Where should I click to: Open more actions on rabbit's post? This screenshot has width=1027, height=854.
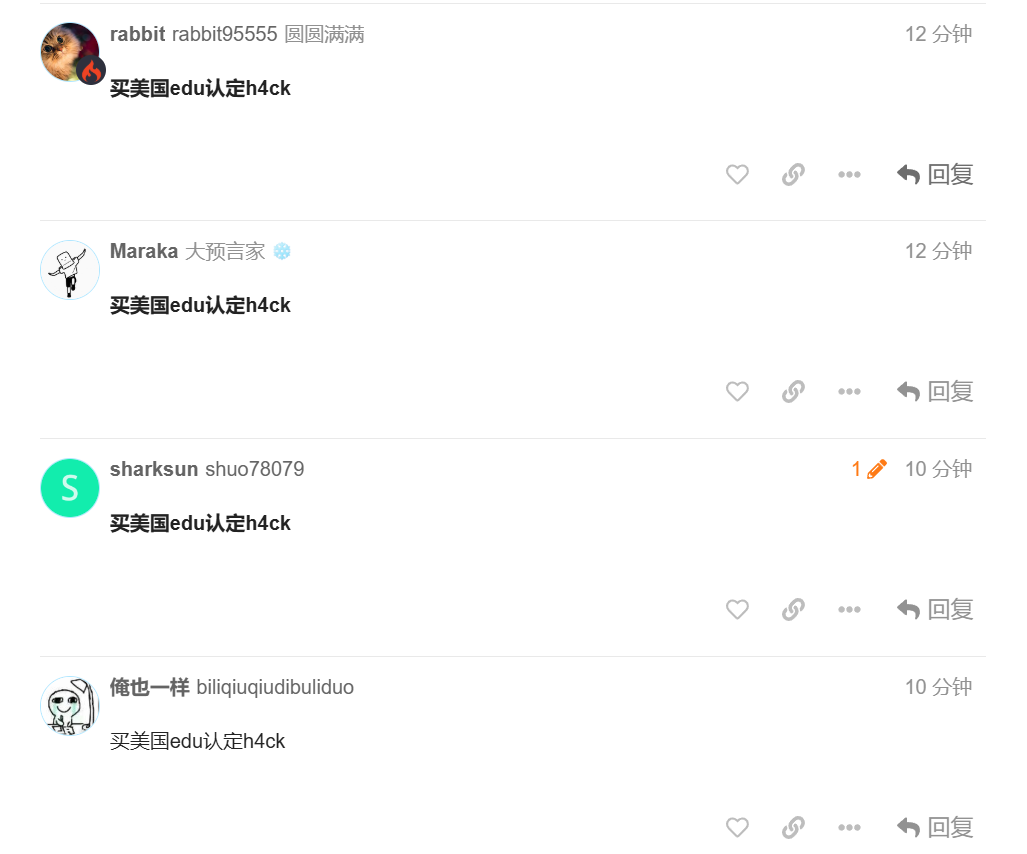pyautogui.click(x=850, y=174)
